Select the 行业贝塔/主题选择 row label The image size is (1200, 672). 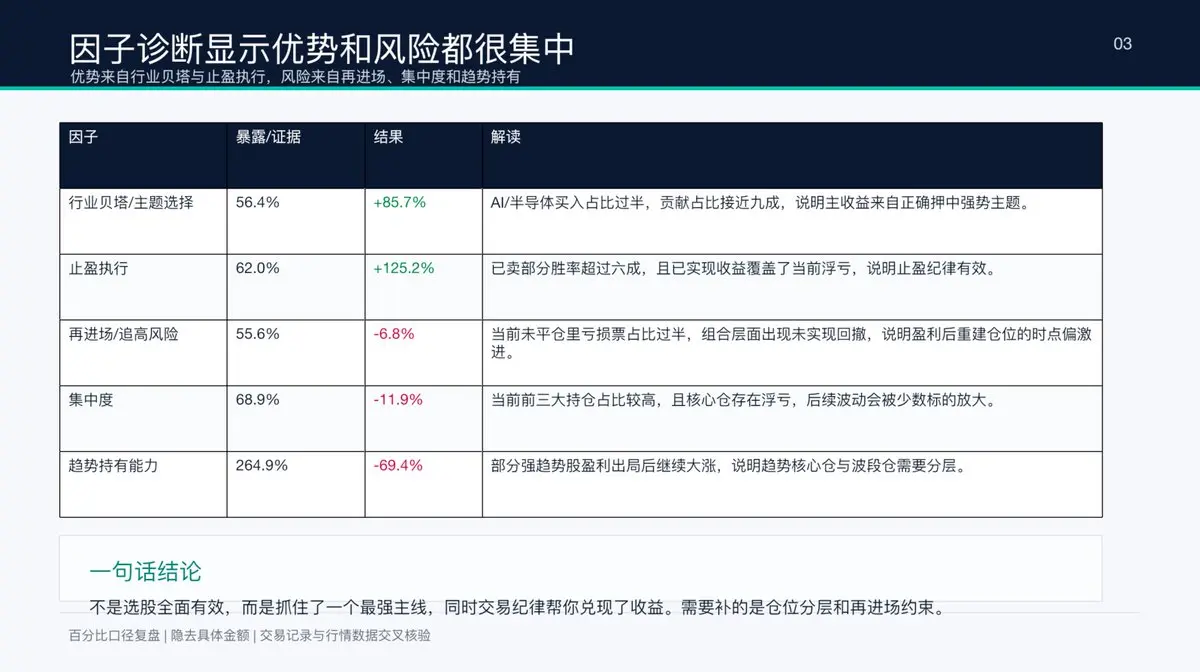pyautogui.click(x=131, y=202)
